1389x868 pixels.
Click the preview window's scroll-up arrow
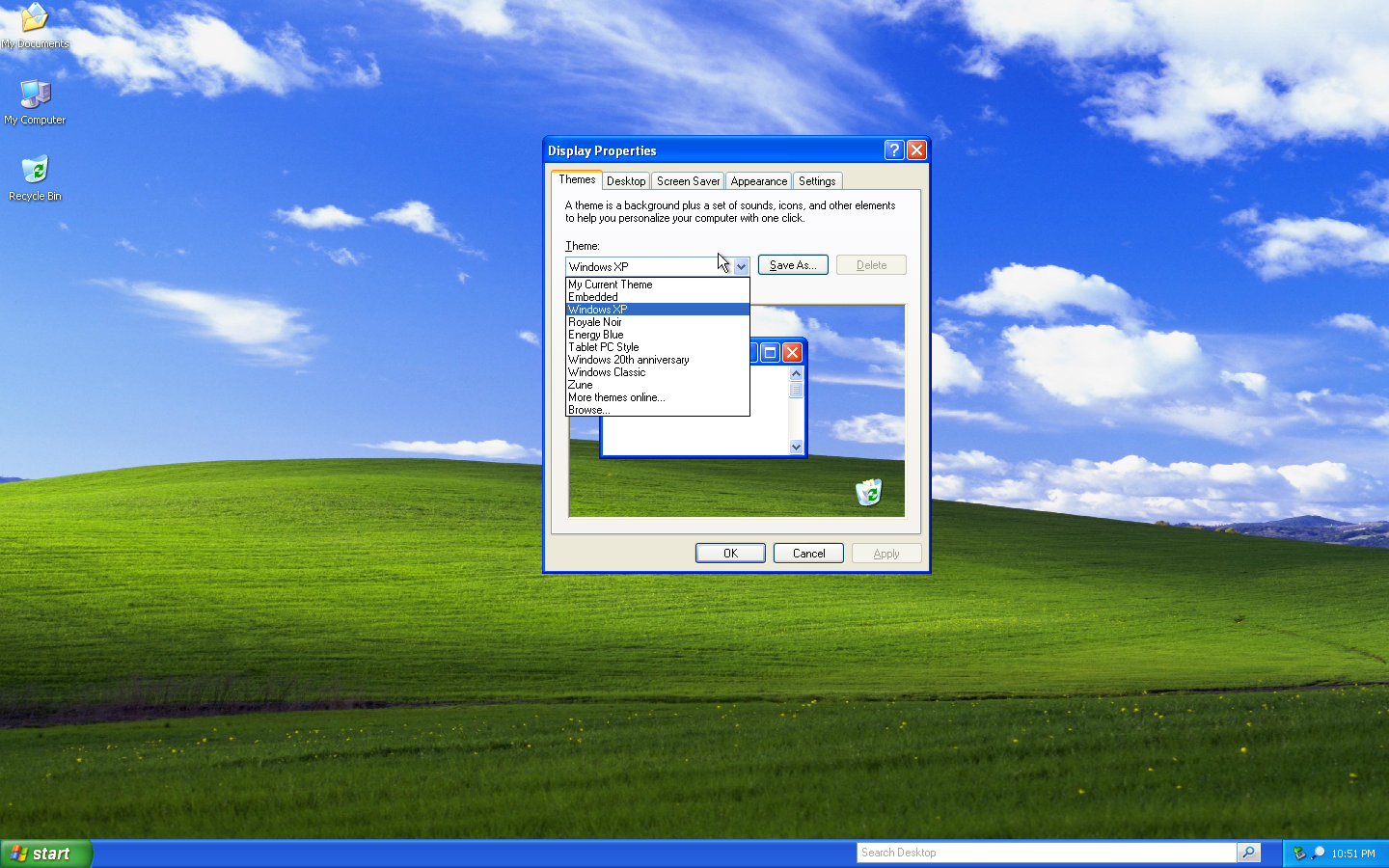(x=796, y=373)
